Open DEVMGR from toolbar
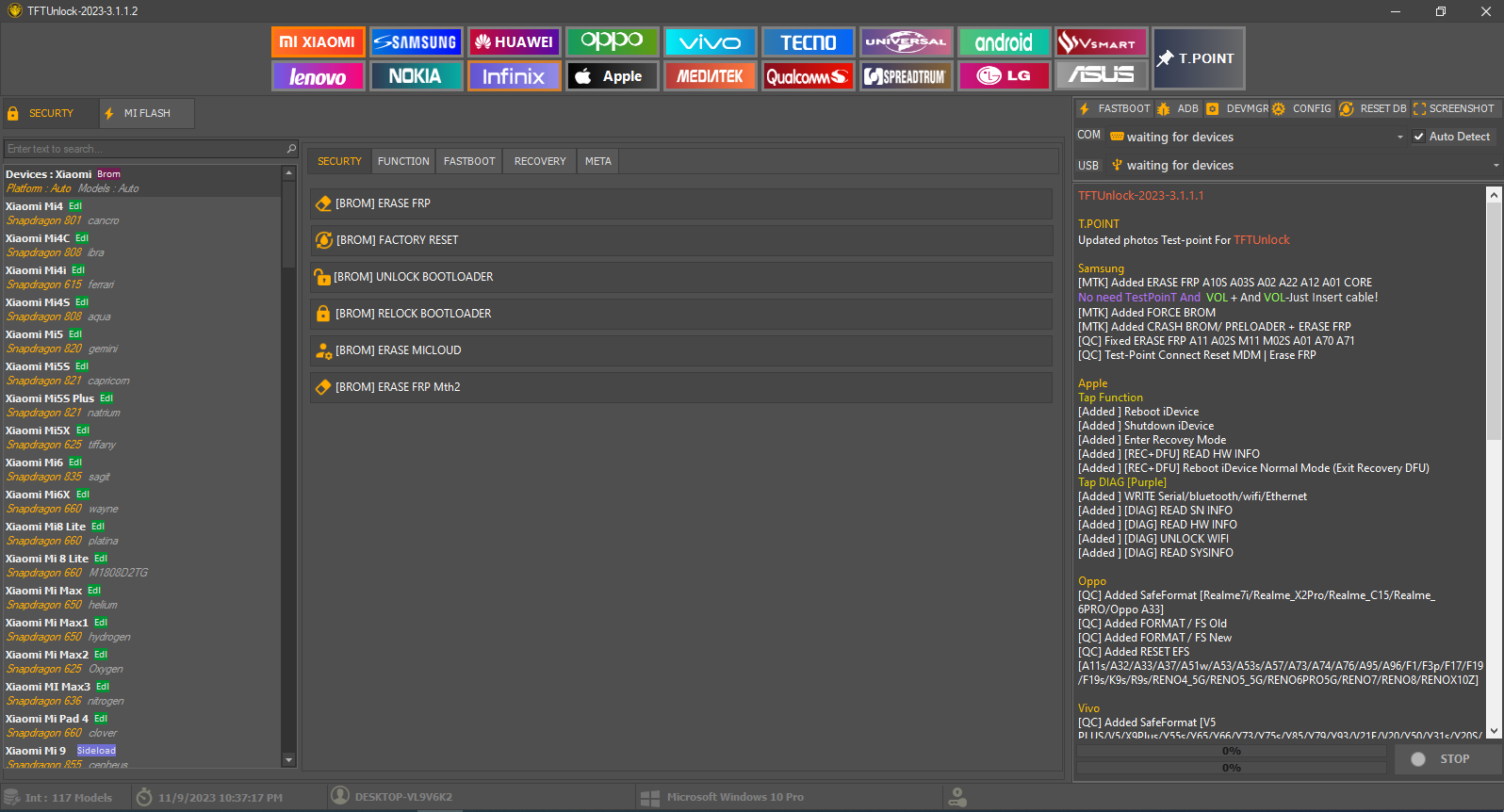 pyautogui.click(x=1237, y=108)
